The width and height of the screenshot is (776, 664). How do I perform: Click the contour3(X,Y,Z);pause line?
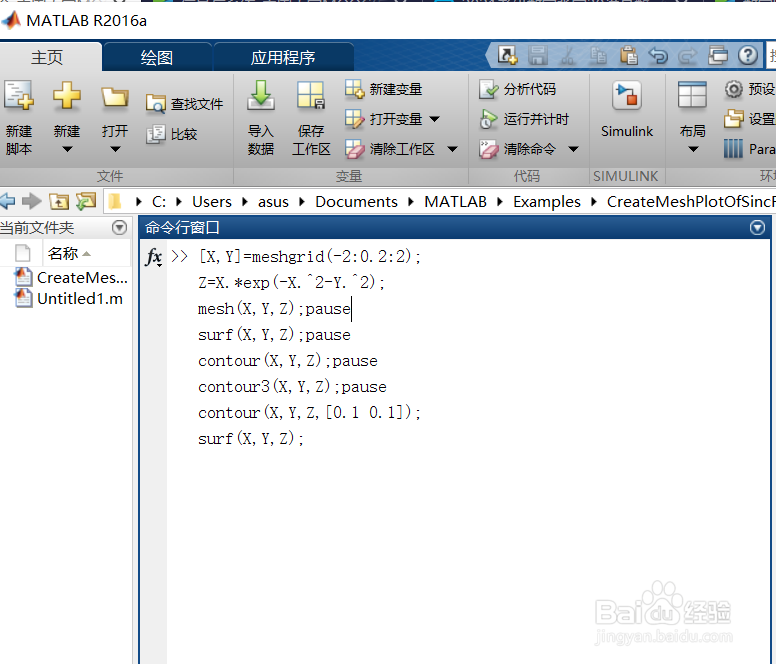[x=292, y=386]
